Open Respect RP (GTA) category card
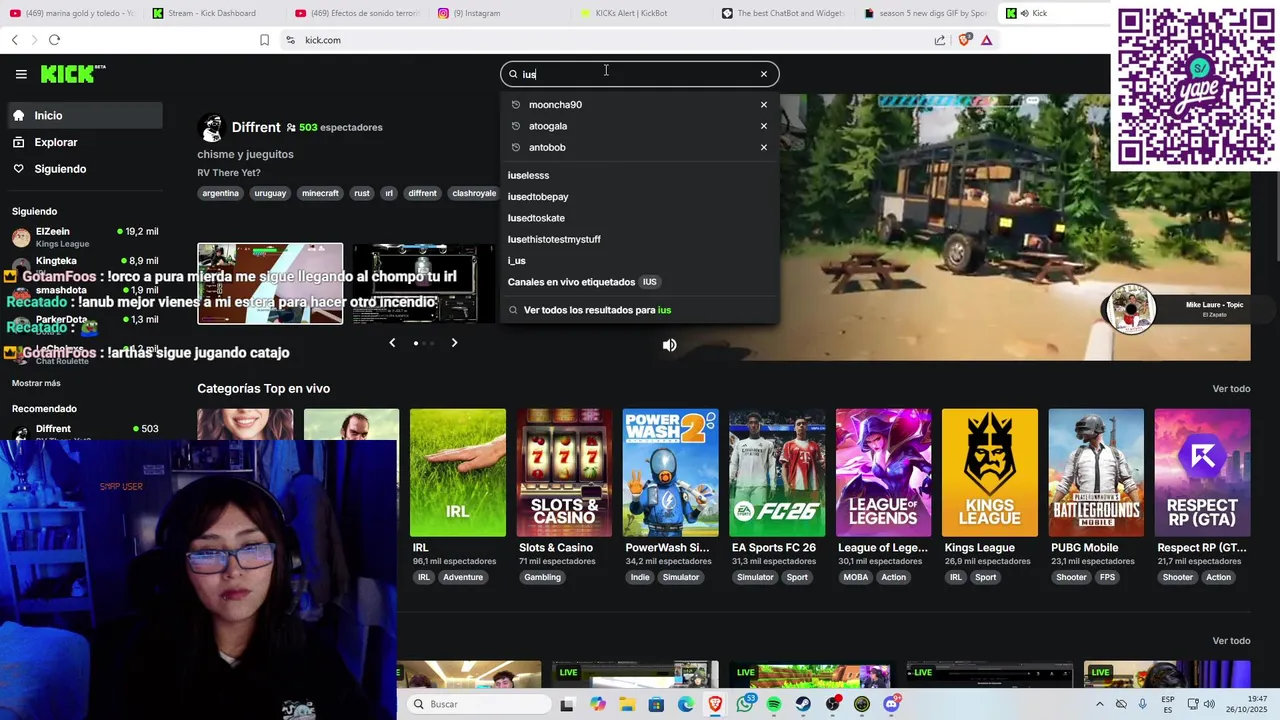This screenshot has width=1280, height=720. click(x=1202, y=473)
